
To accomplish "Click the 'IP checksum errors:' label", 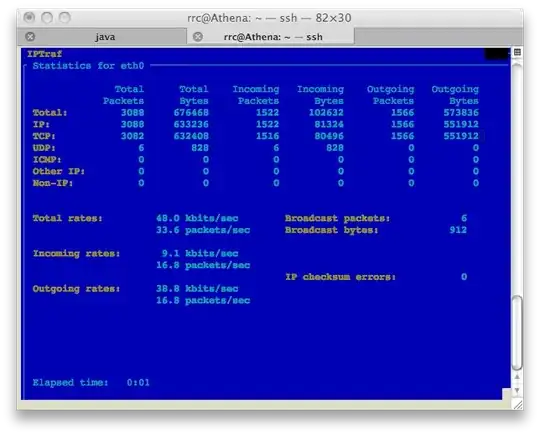I will pos(341,277).
